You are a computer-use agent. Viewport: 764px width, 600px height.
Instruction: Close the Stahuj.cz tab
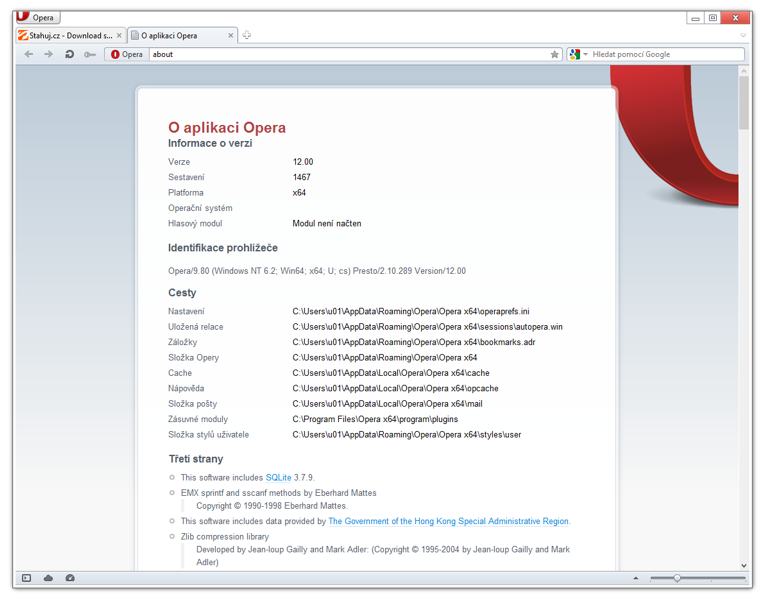point(119,36)
